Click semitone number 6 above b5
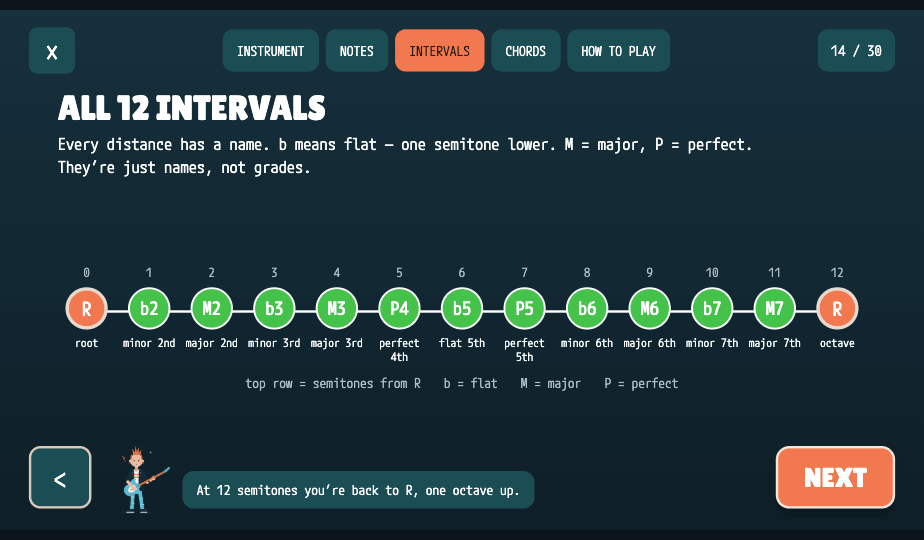This screenshot has height=540, width=924. [462, 273]
